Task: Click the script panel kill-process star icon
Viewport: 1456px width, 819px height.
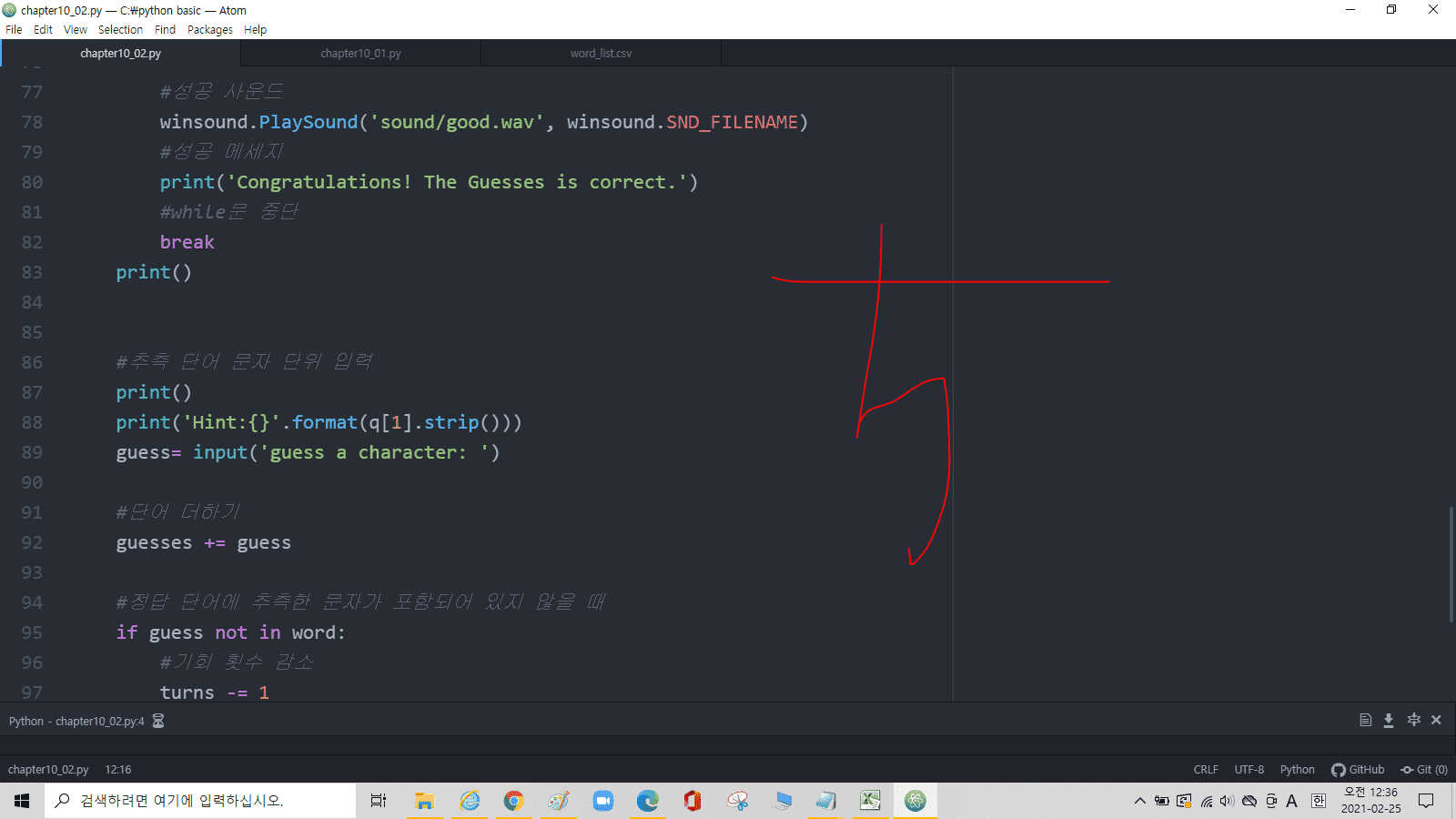Action: tap(1413, 720)
